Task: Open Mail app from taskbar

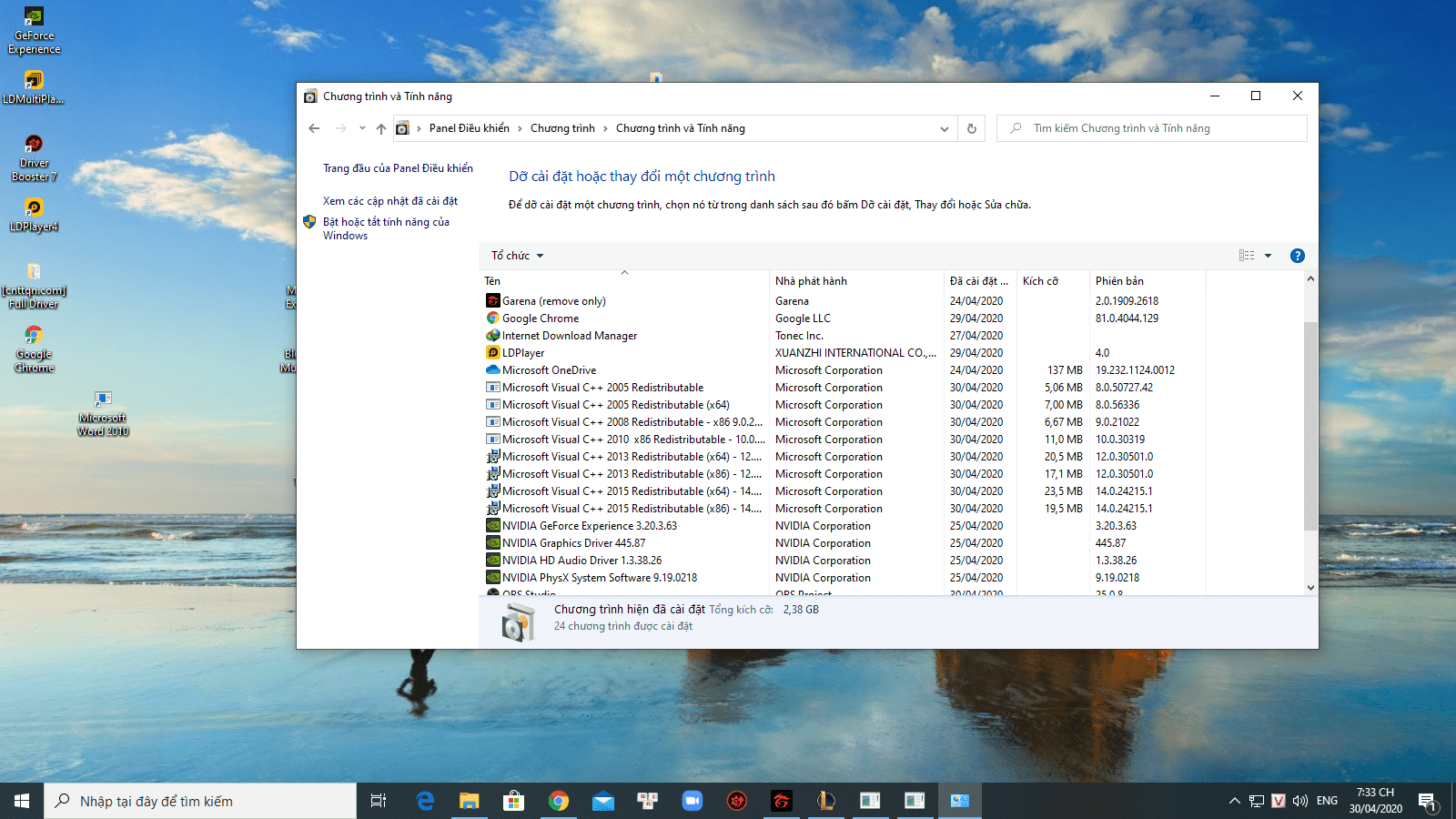Action: [603, 801]
